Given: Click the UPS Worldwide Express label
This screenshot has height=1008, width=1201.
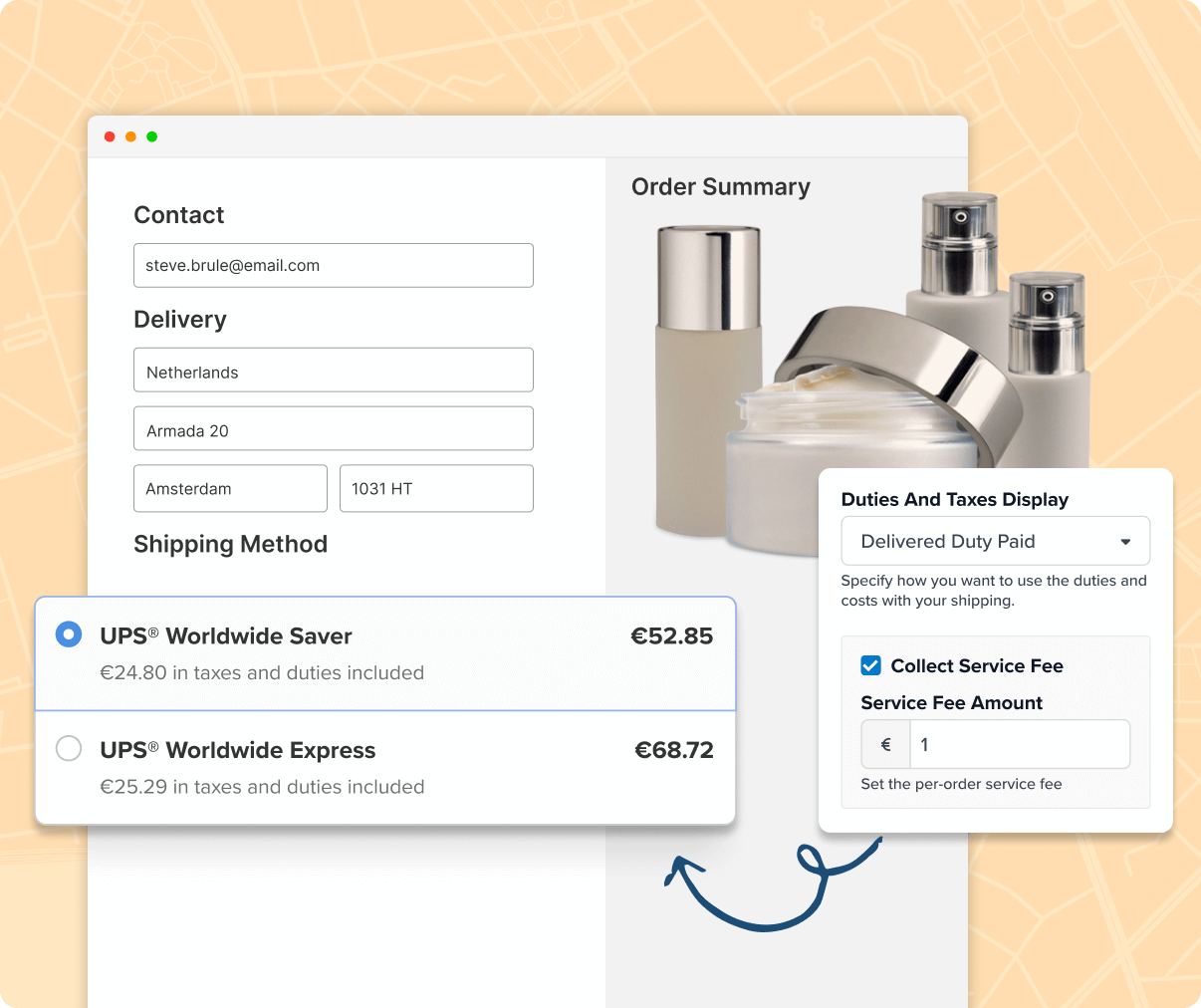Looking at the screenshot, I should pyautogui.click(x=237, y=750).
